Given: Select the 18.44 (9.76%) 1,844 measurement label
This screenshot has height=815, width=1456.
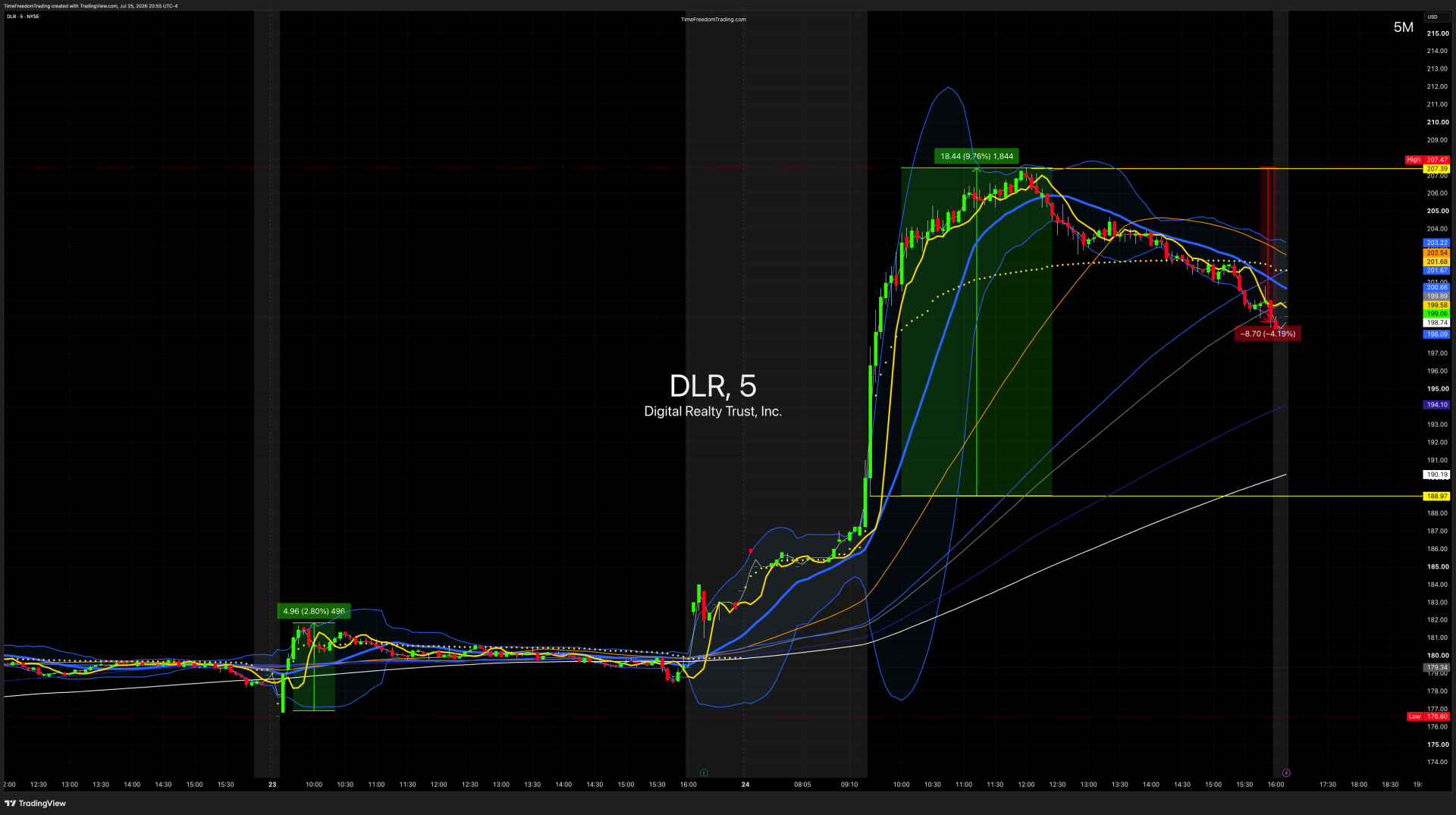Looking at the screenshot, I should (x=977, y=156).
